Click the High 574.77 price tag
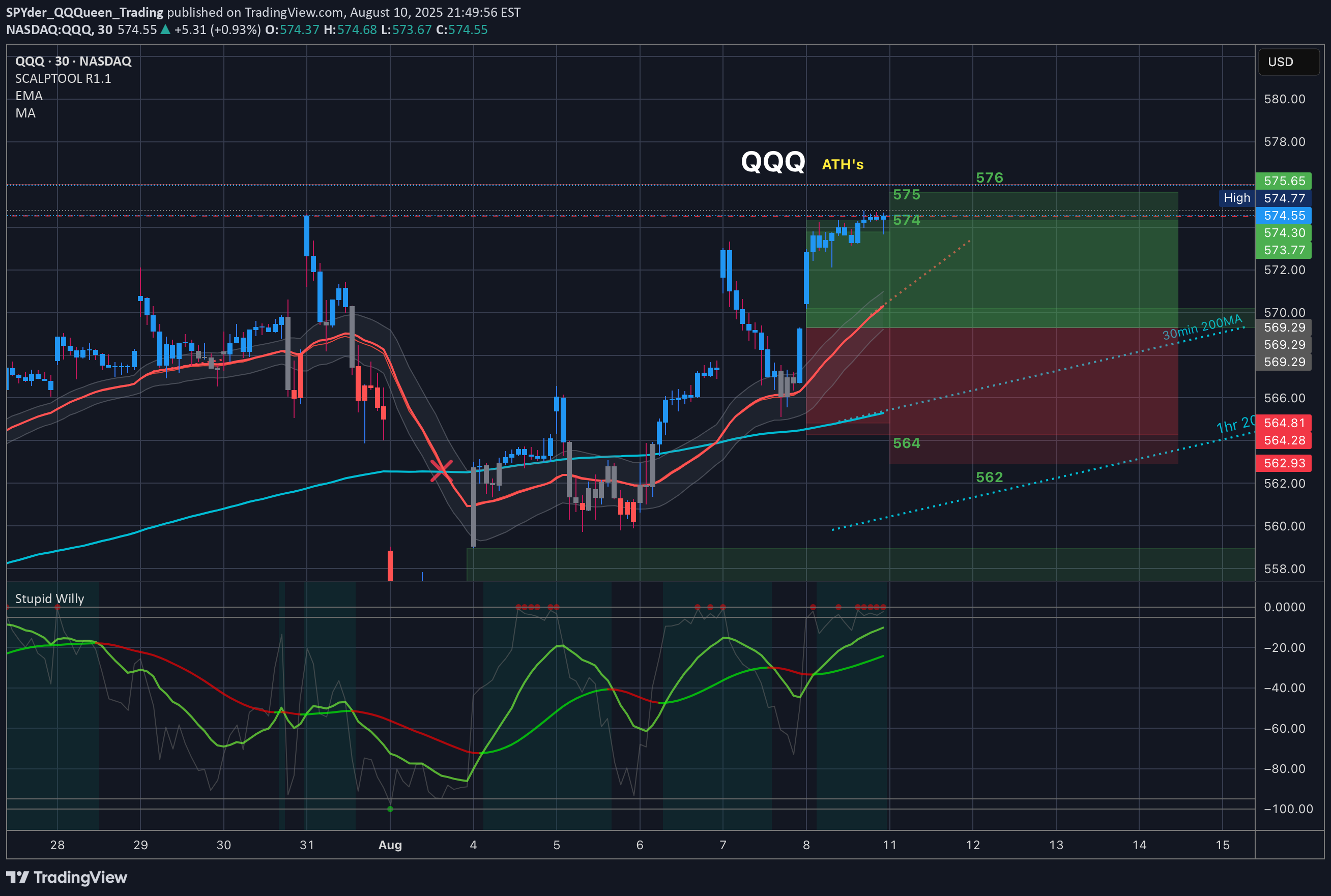Image resolution: width=1331 pixels, height=896 pixels. (1265, 198)
